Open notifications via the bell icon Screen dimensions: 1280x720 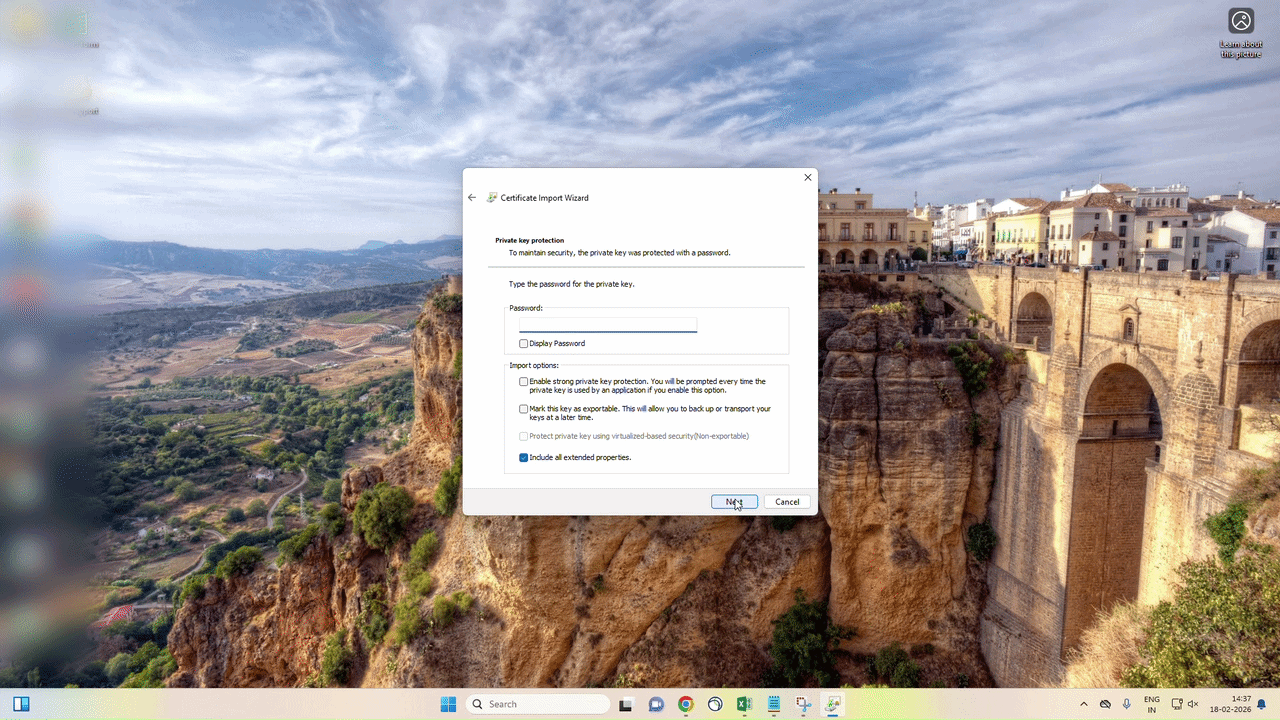coord(1262,704)
